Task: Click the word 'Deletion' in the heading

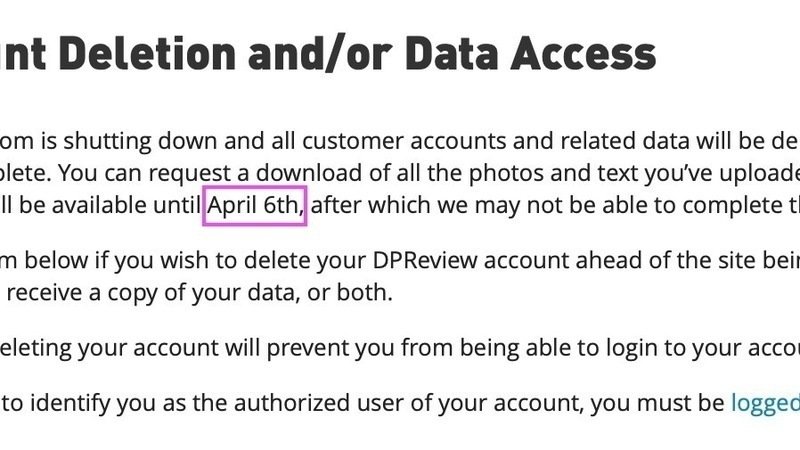Action: 147,54
